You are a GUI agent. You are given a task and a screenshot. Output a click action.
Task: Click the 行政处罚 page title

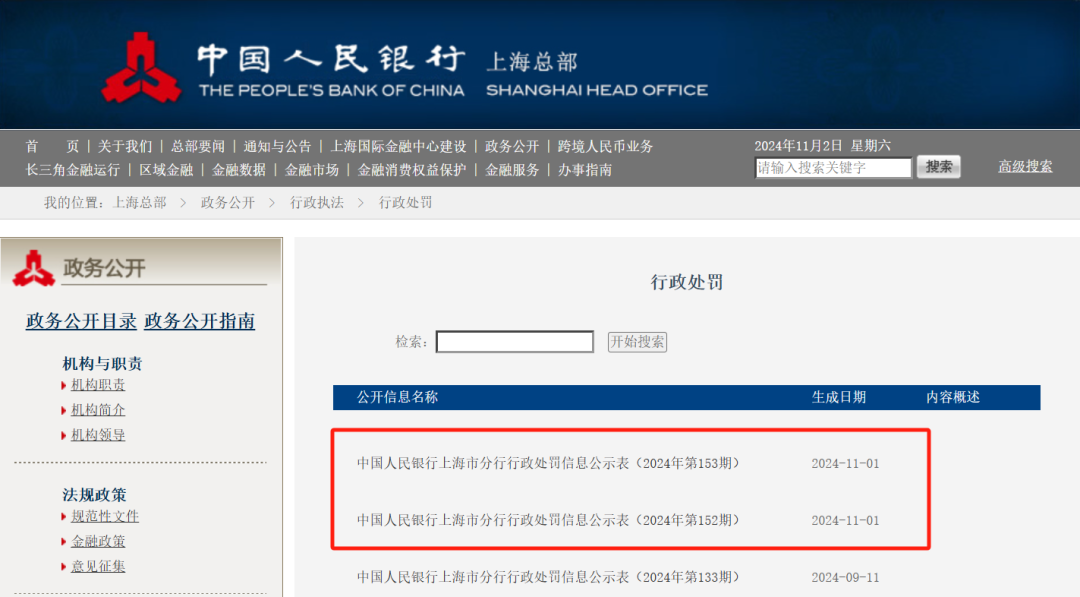pos(687,282)
